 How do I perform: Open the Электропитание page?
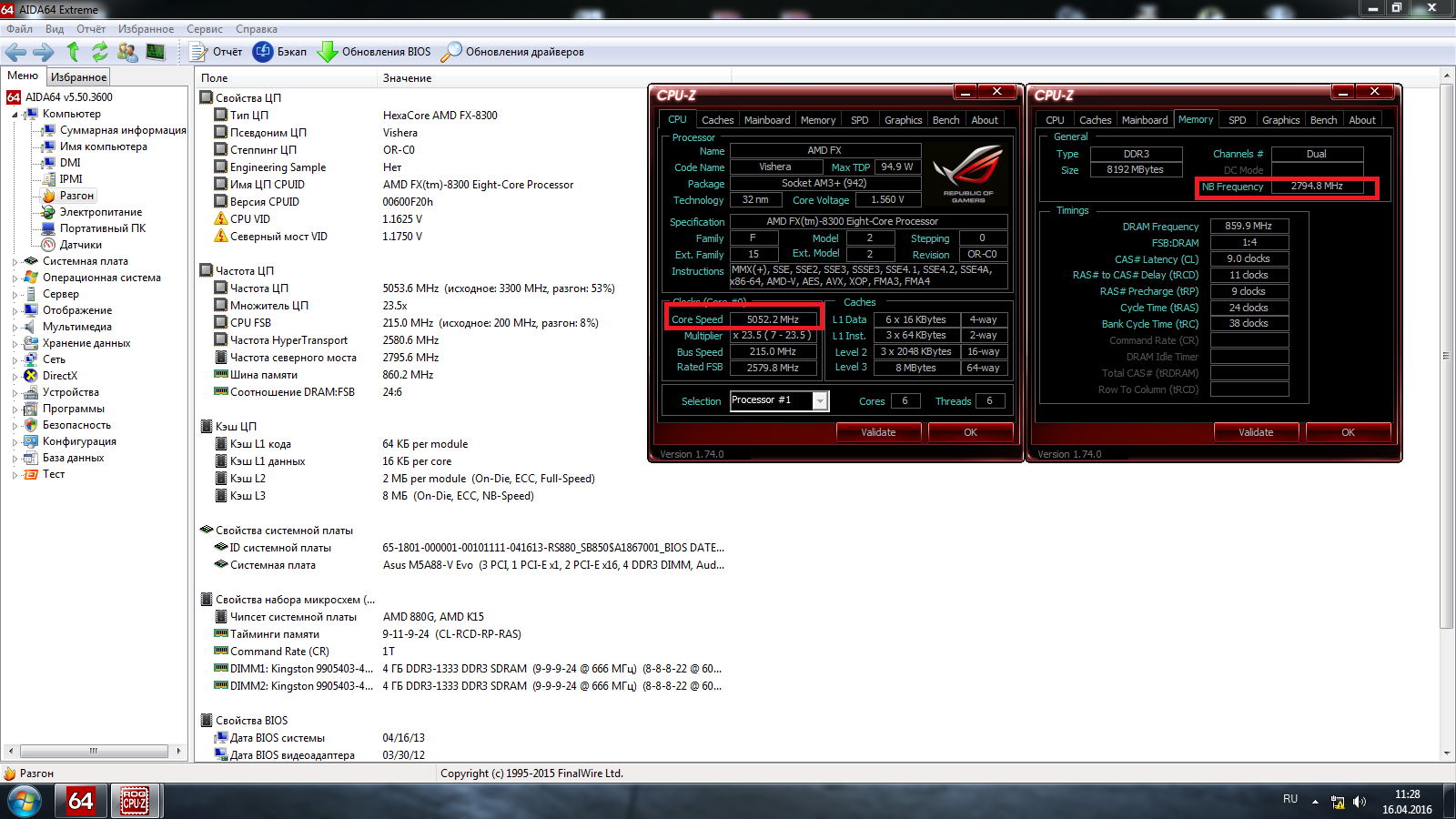point(101,212)
